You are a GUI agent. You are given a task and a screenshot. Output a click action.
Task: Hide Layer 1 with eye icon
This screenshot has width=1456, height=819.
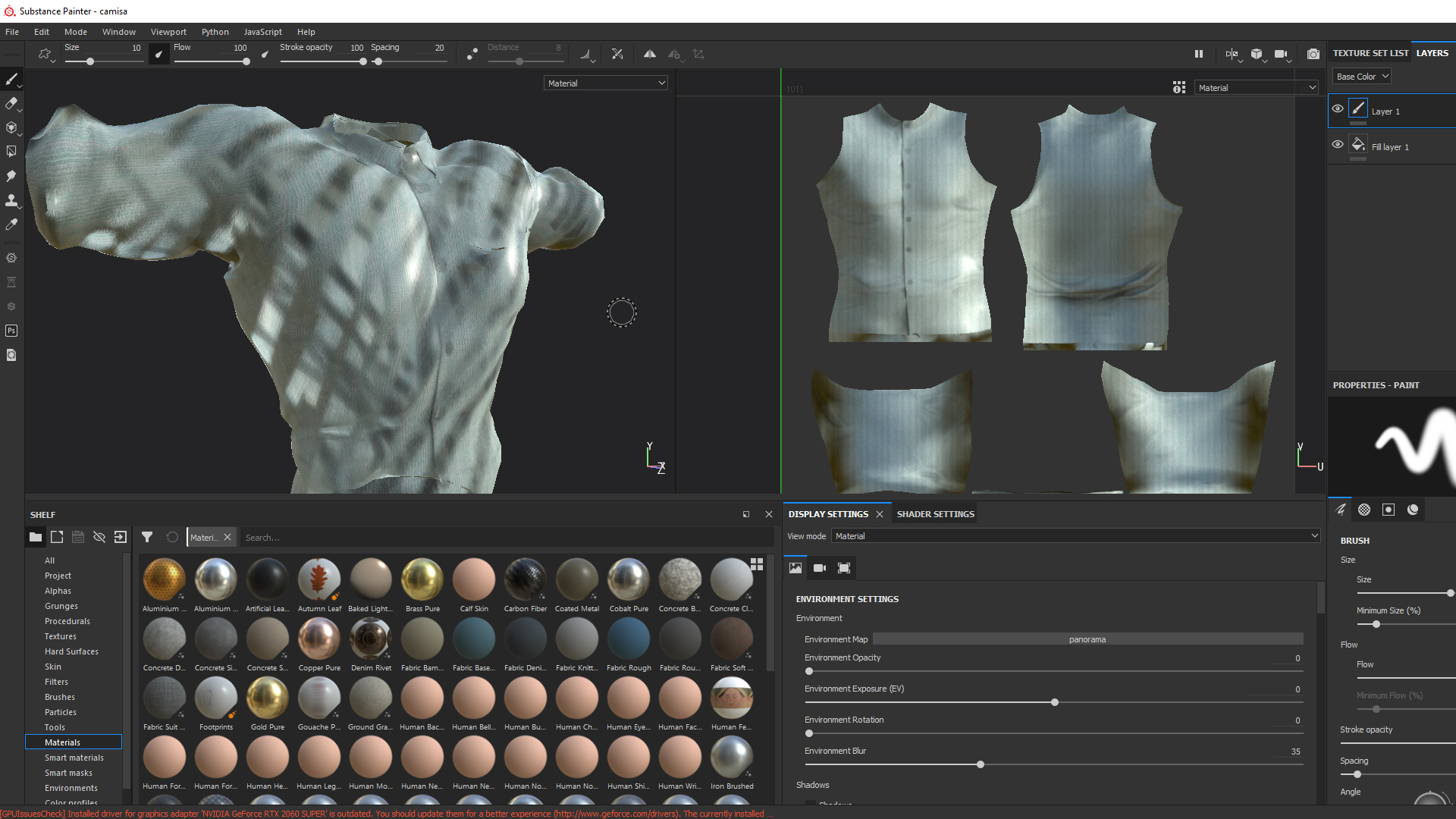[1338, 108]
